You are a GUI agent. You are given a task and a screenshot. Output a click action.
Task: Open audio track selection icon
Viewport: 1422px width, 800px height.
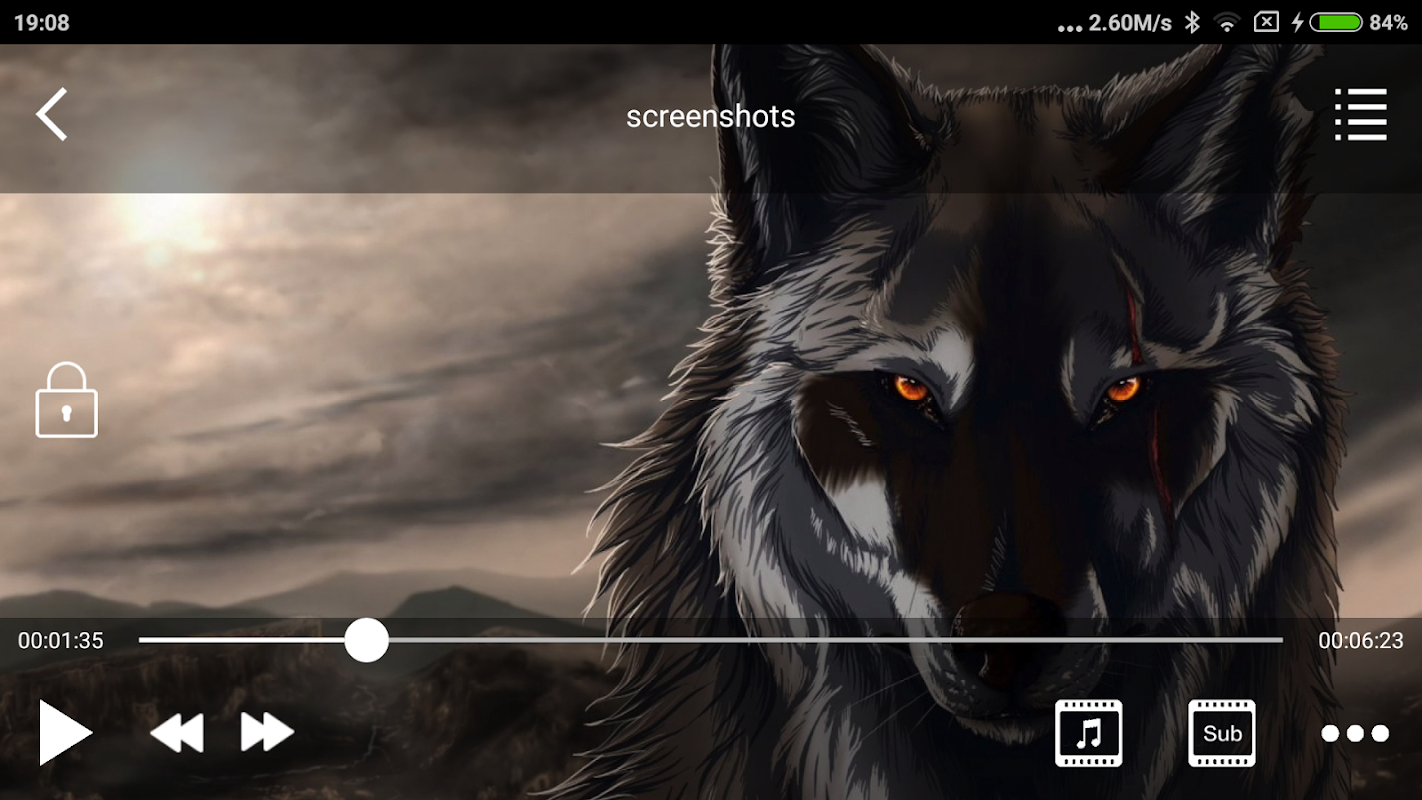tap(1089, 733)
